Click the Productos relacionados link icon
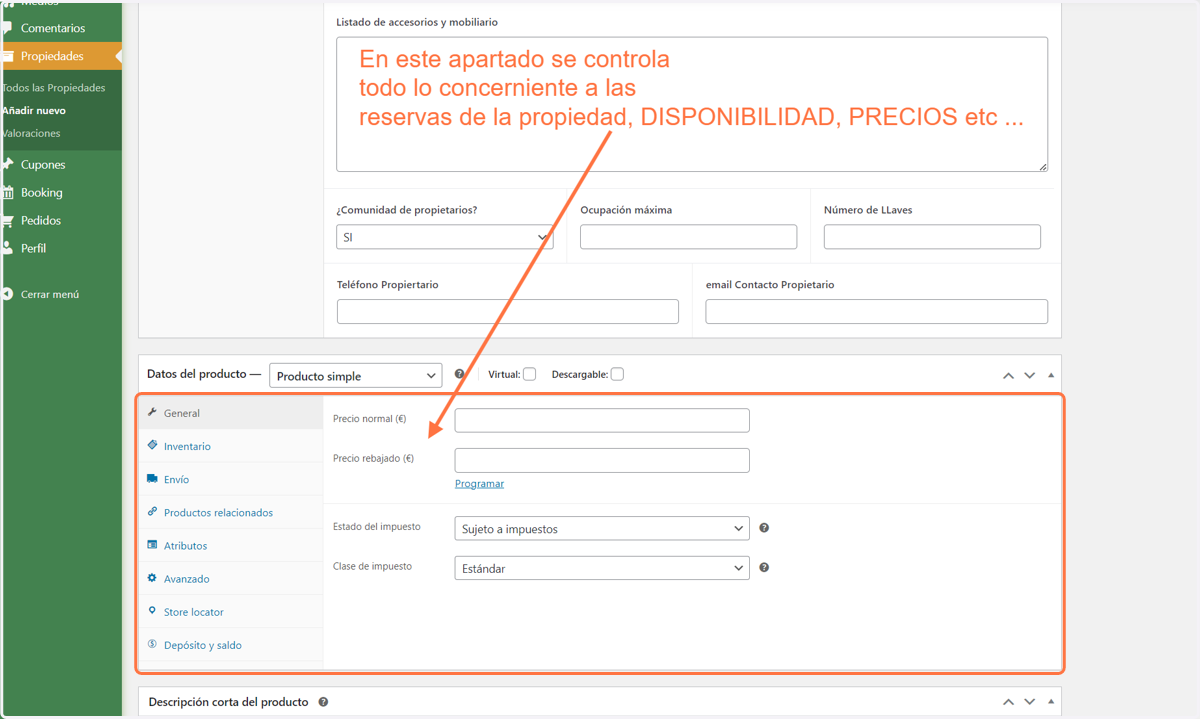1200x719 pixels. click(152, 511)
